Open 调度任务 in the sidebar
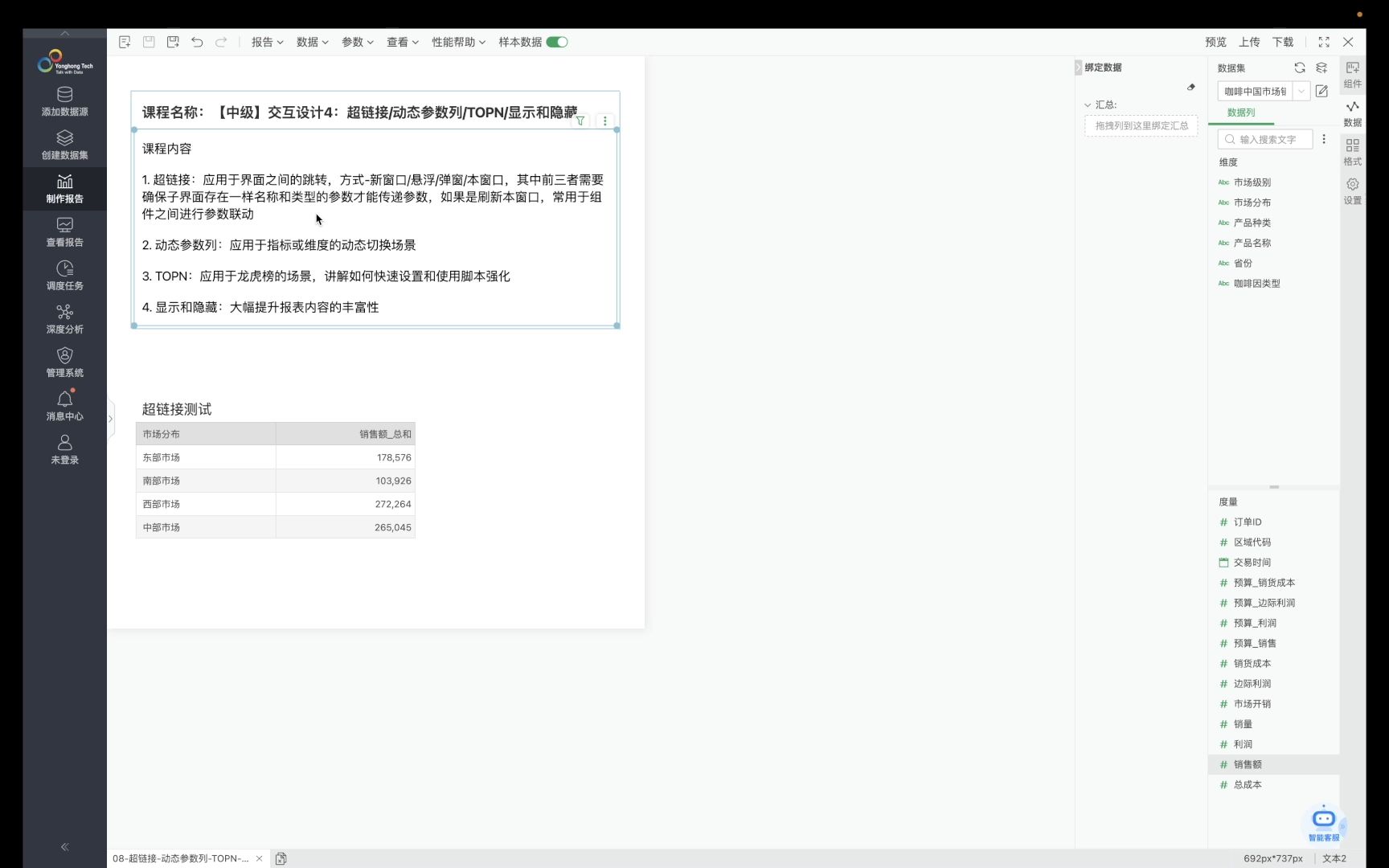The height and width of the screenshot is (868, 1389). point(64,275)
